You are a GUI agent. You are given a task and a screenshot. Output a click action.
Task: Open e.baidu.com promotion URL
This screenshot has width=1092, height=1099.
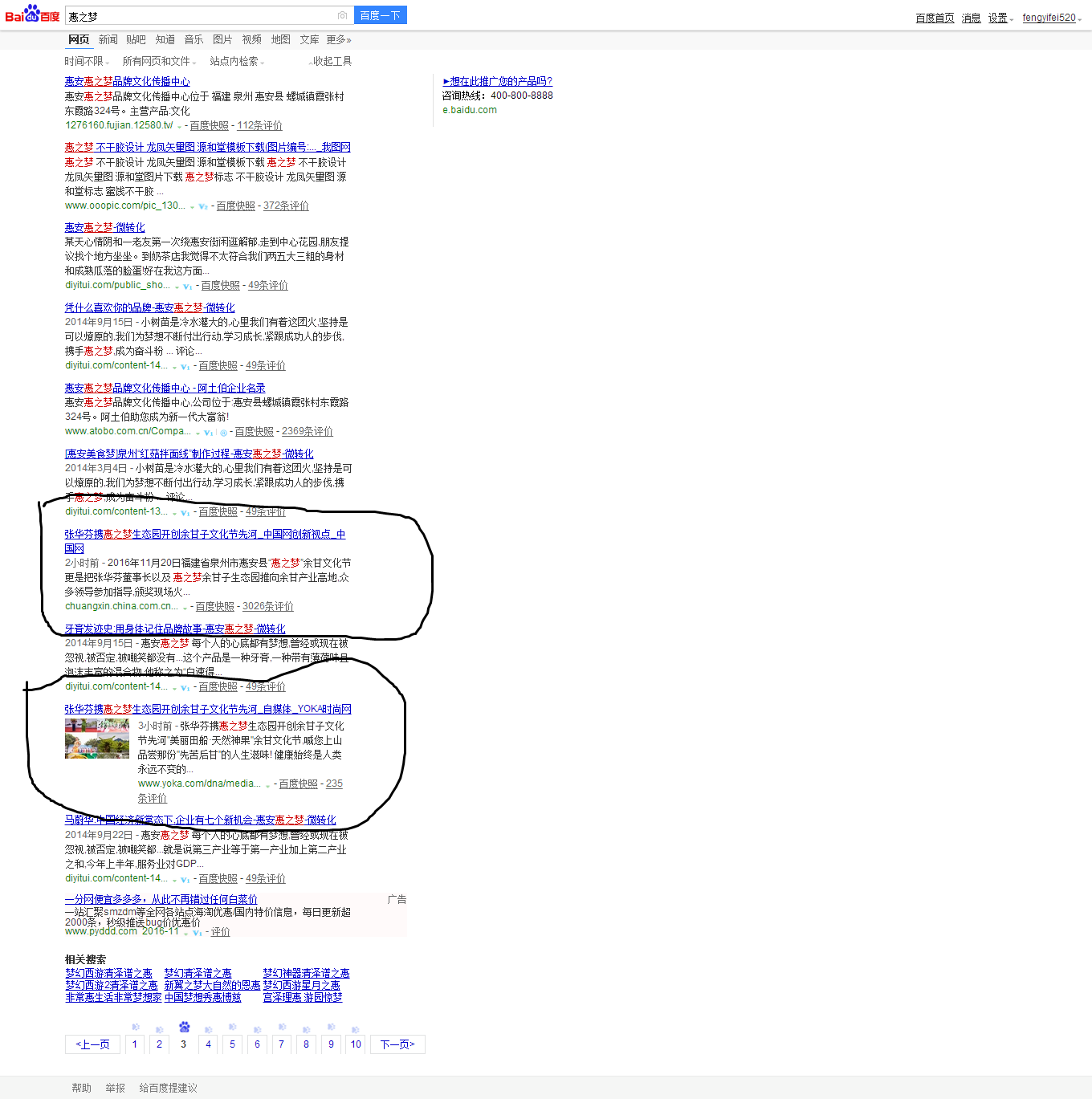point(470,110)
